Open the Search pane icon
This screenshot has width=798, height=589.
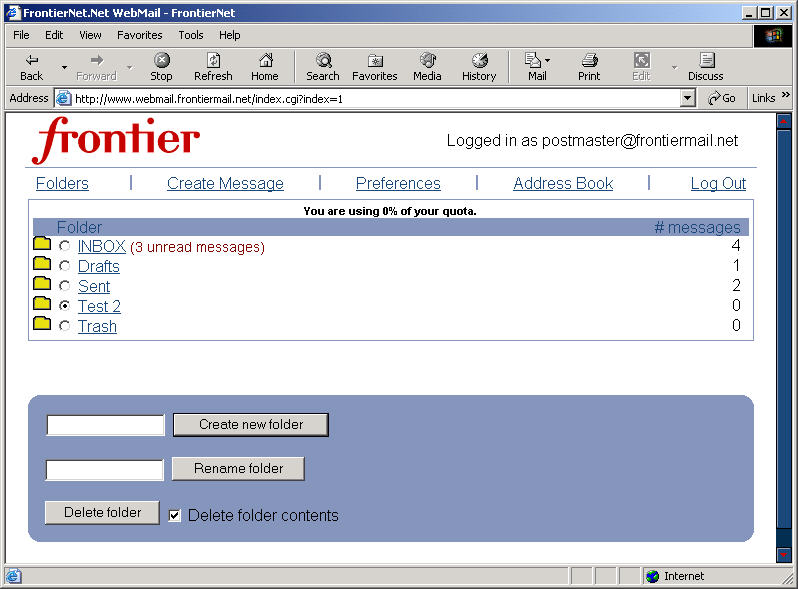click(x=323, y=67)
